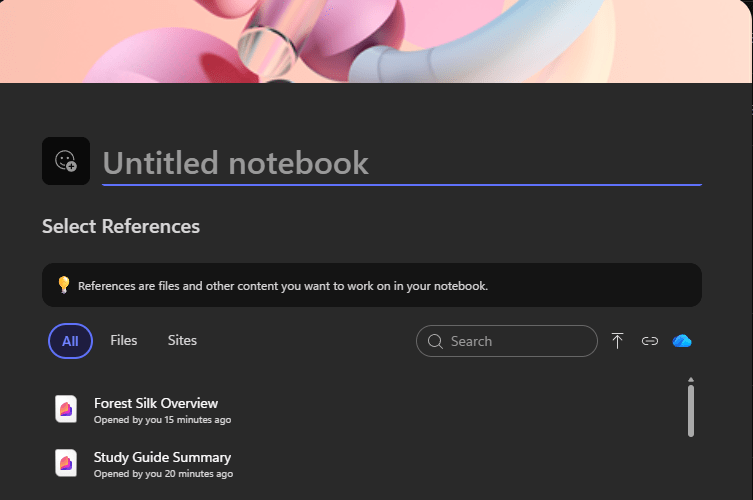
Task: Click the scrollbar up arrow
Action: coord(691,380)
